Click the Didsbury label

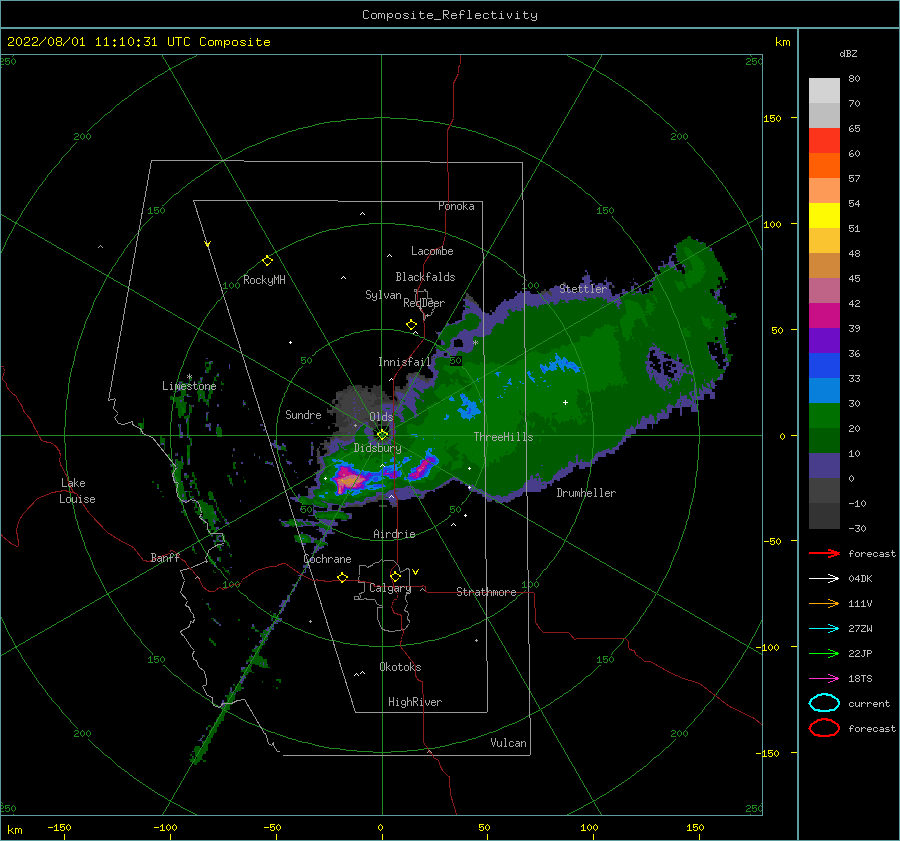click(378, 448)
